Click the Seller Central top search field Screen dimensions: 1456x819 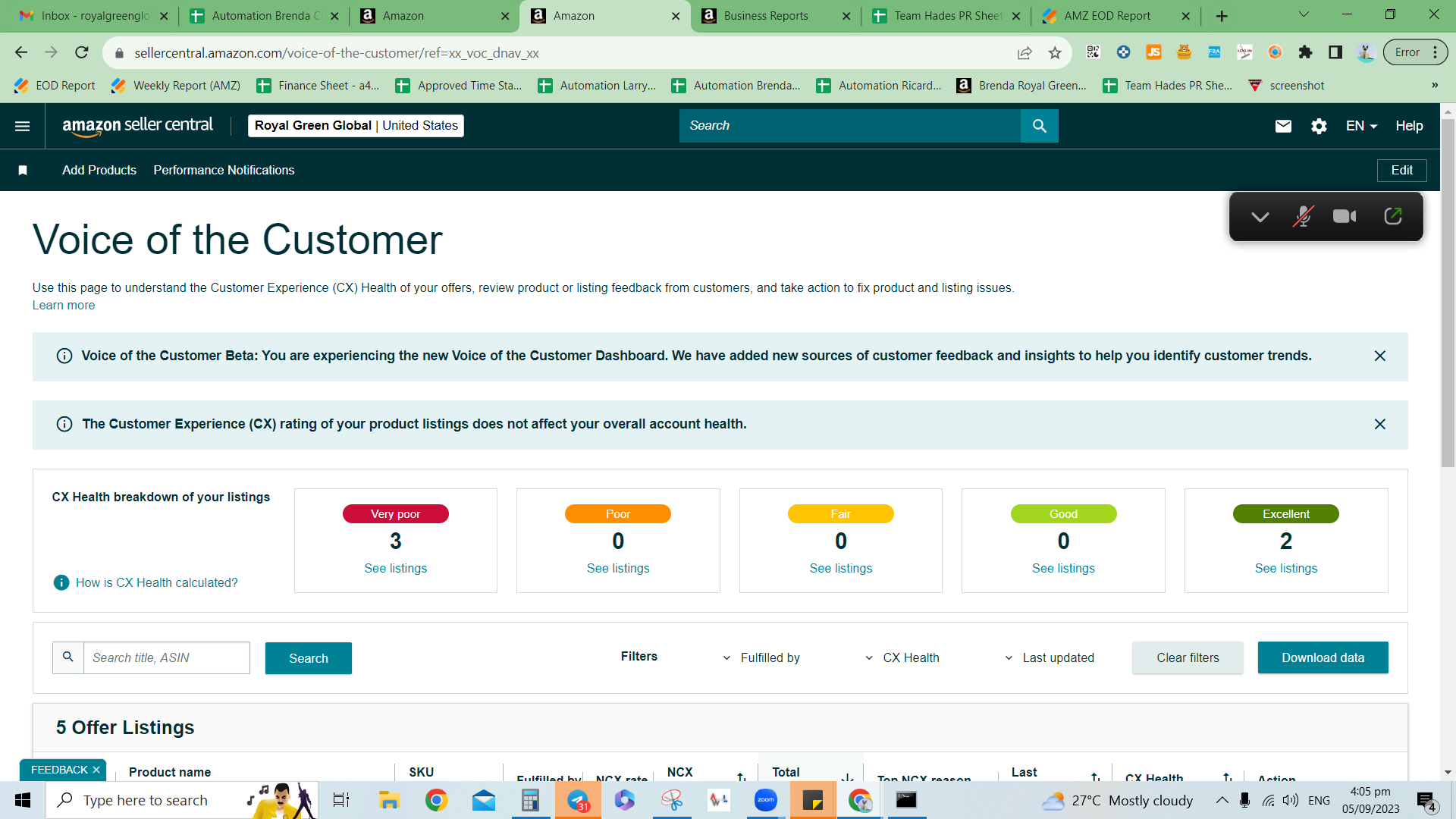(850, 126)
